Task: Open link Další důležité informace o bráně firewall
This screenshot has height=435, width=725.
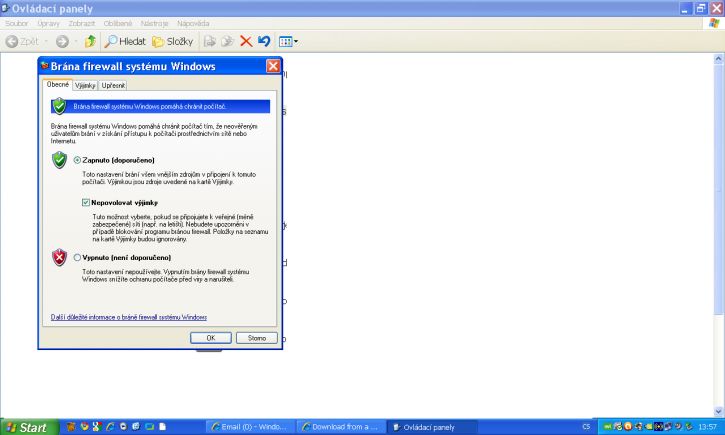Action: [x=129, y=317]
